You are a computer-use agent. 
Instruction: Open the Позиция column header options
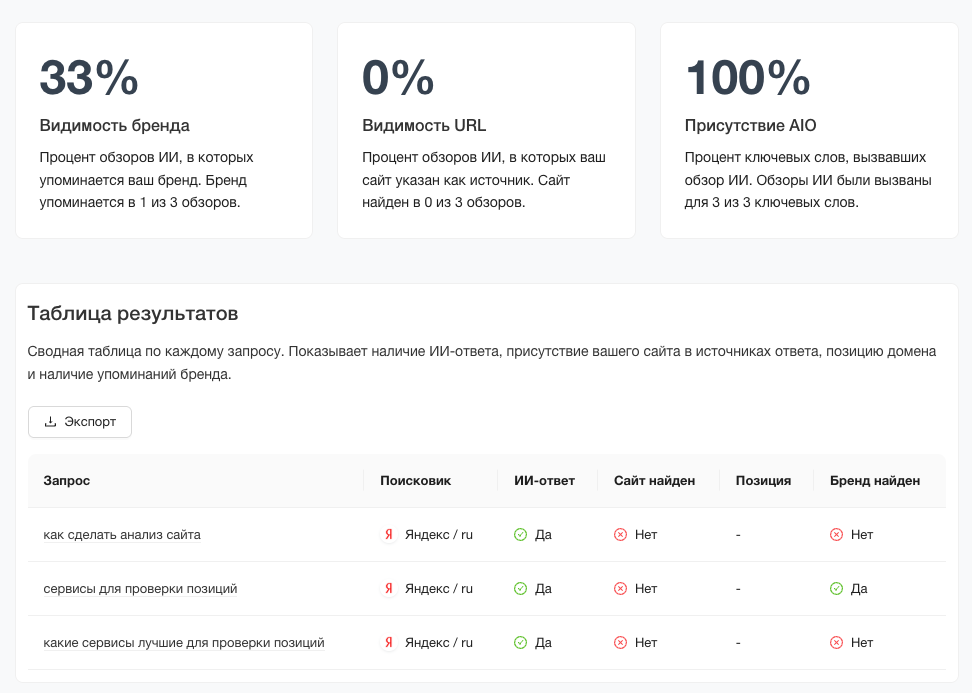[764, 480]
